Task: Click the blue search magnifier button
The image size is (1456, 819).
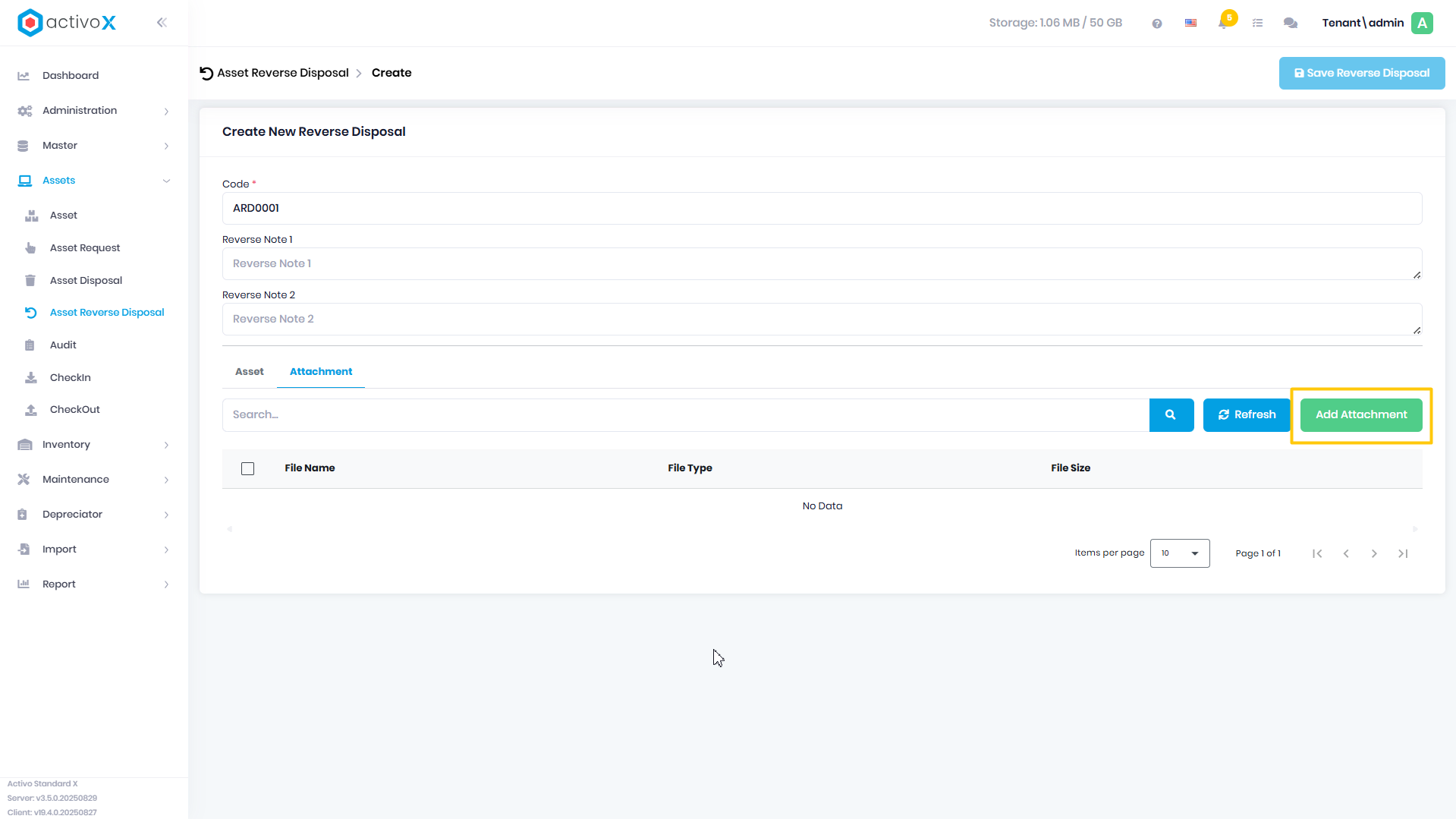Action: tap(1171, 415)
